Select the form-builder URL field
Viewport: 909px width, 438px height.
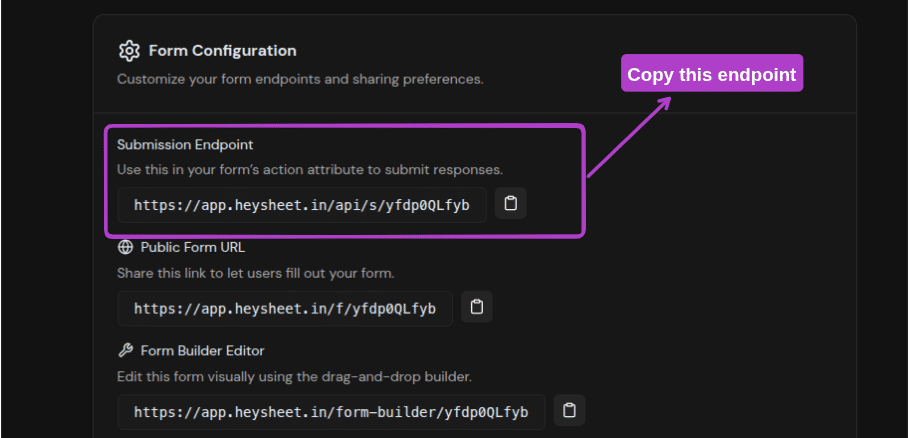[331, 412]
